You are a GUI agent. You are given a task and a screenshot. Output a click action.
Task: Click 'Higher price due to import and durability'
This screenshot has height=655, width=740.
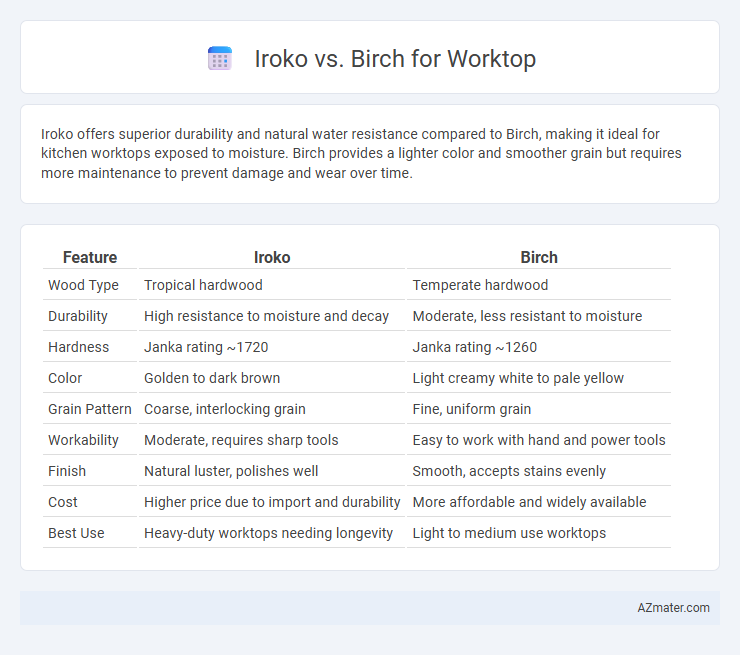click(272, 502)
